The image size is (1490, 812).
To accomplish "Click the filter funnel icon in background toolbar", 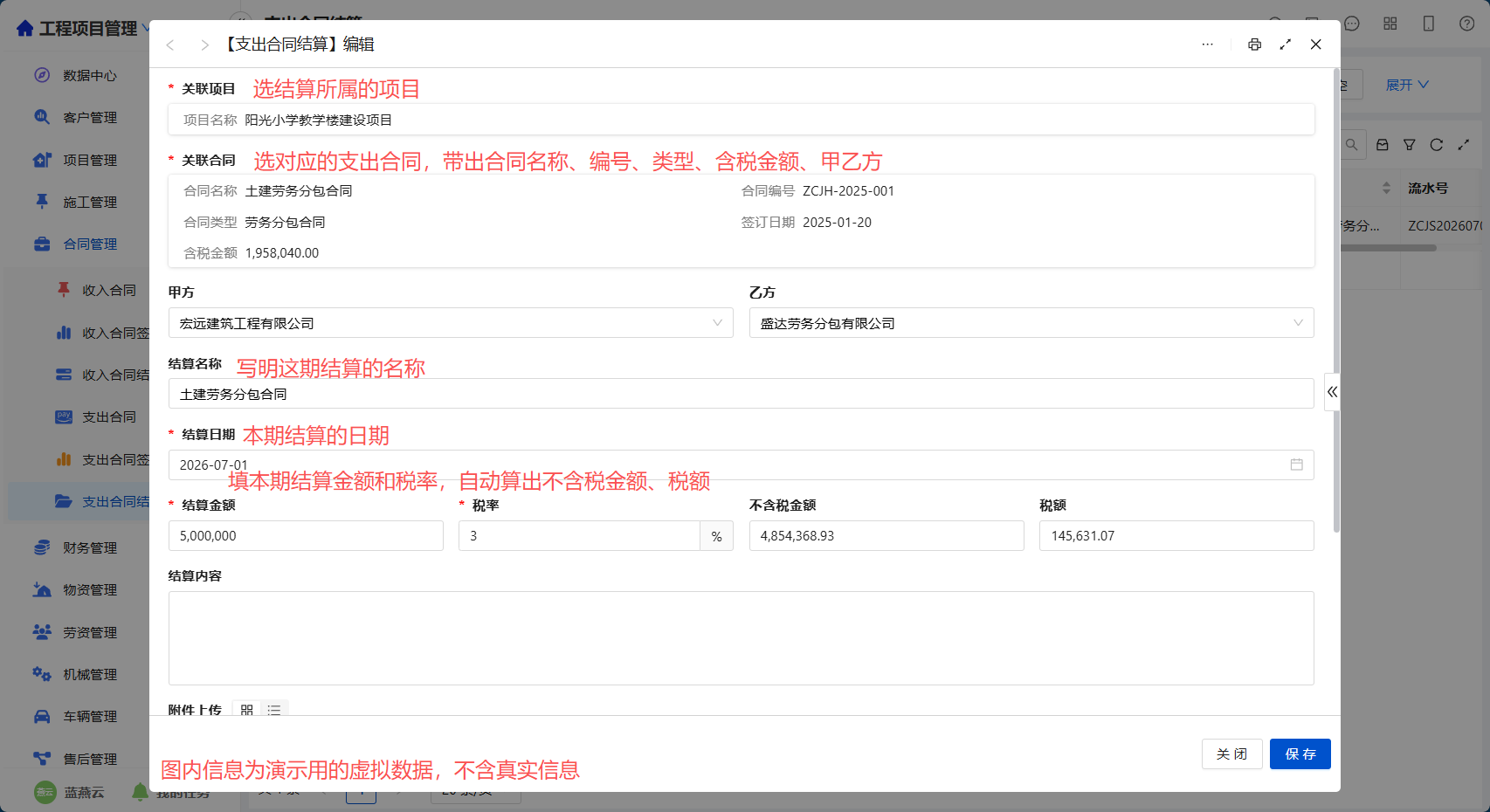I will pos(1410,145).
